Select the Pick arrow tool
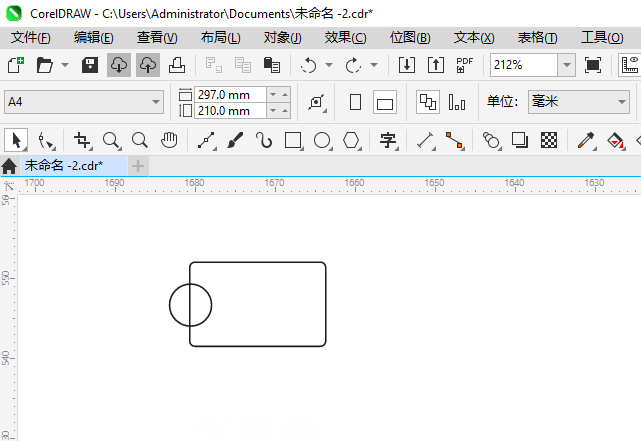 coord(16,141)
